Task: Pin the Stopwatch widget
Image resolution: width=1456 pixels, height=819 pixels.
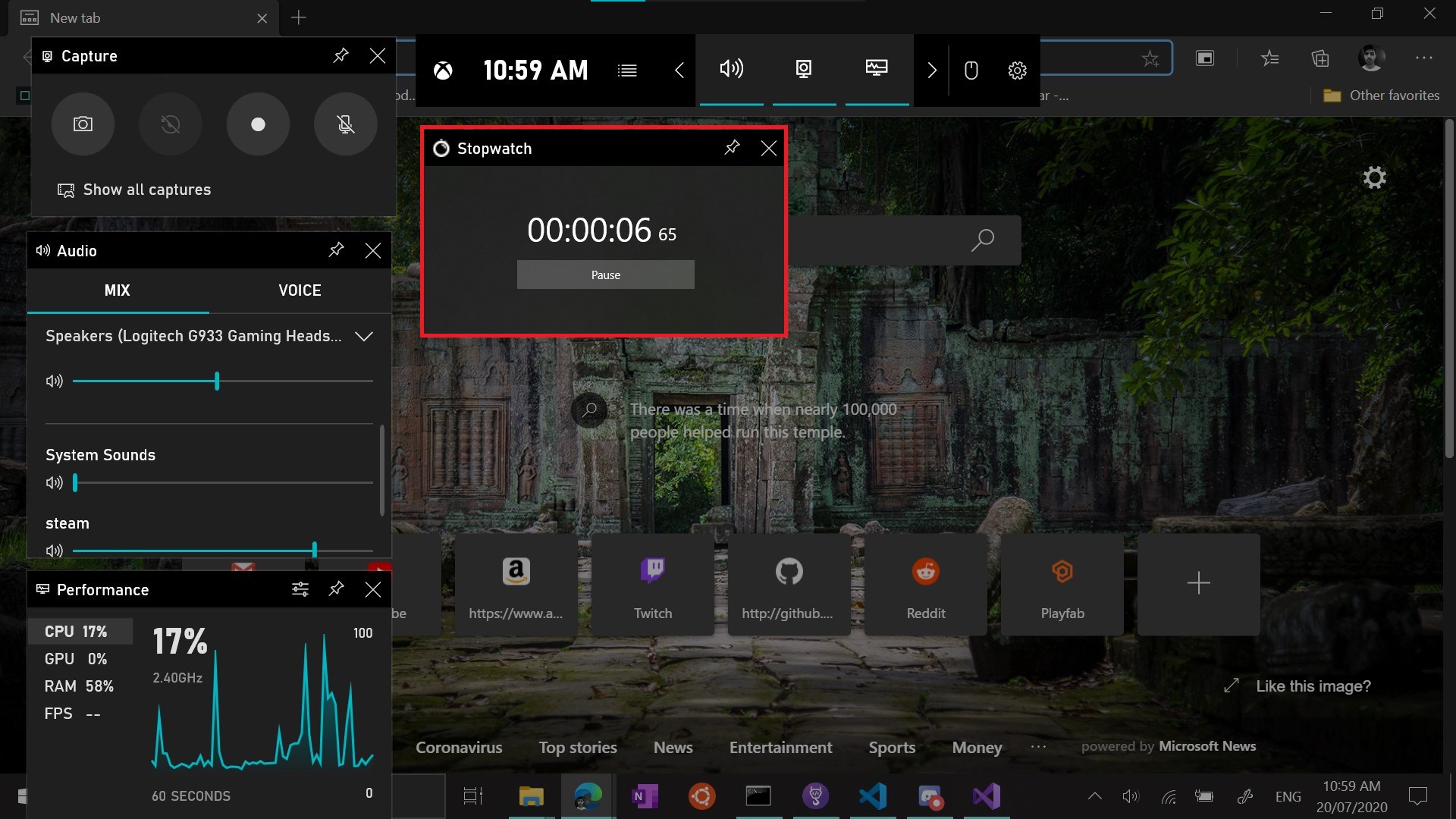Action: (x=732, y=148)
